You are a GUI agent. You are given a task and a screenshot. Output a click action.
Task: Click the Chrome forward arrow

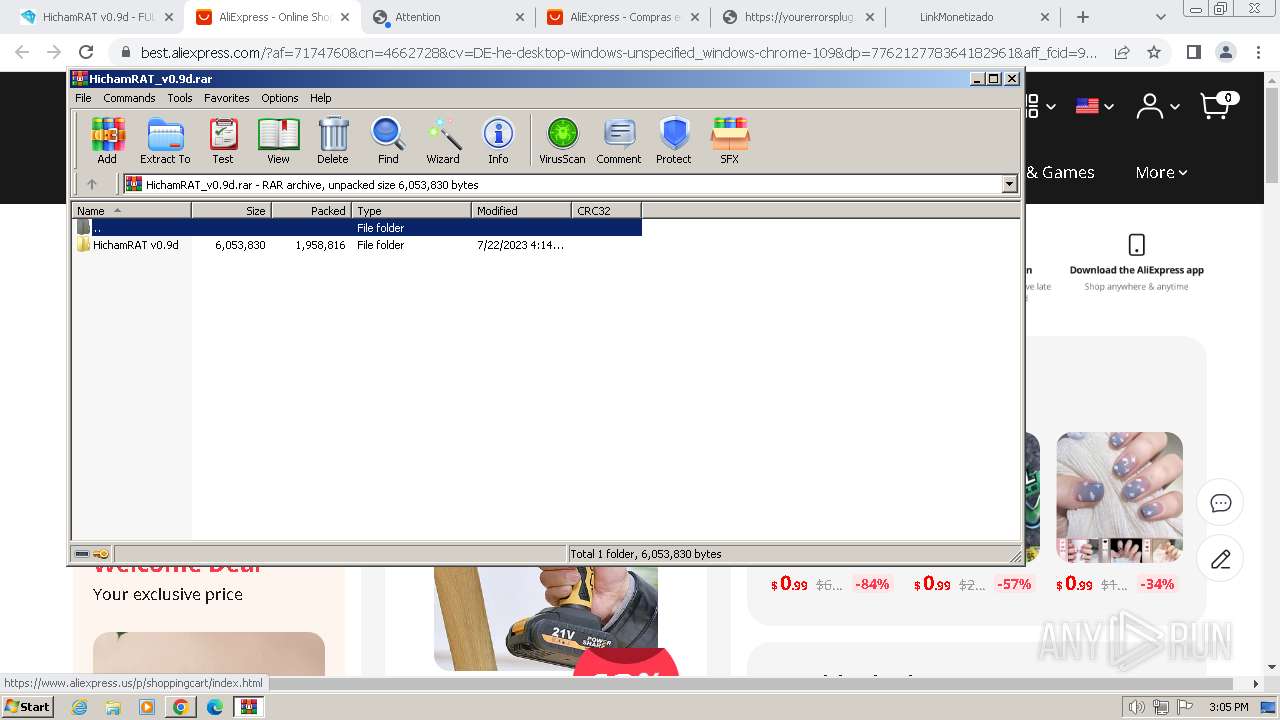[54, 52]
